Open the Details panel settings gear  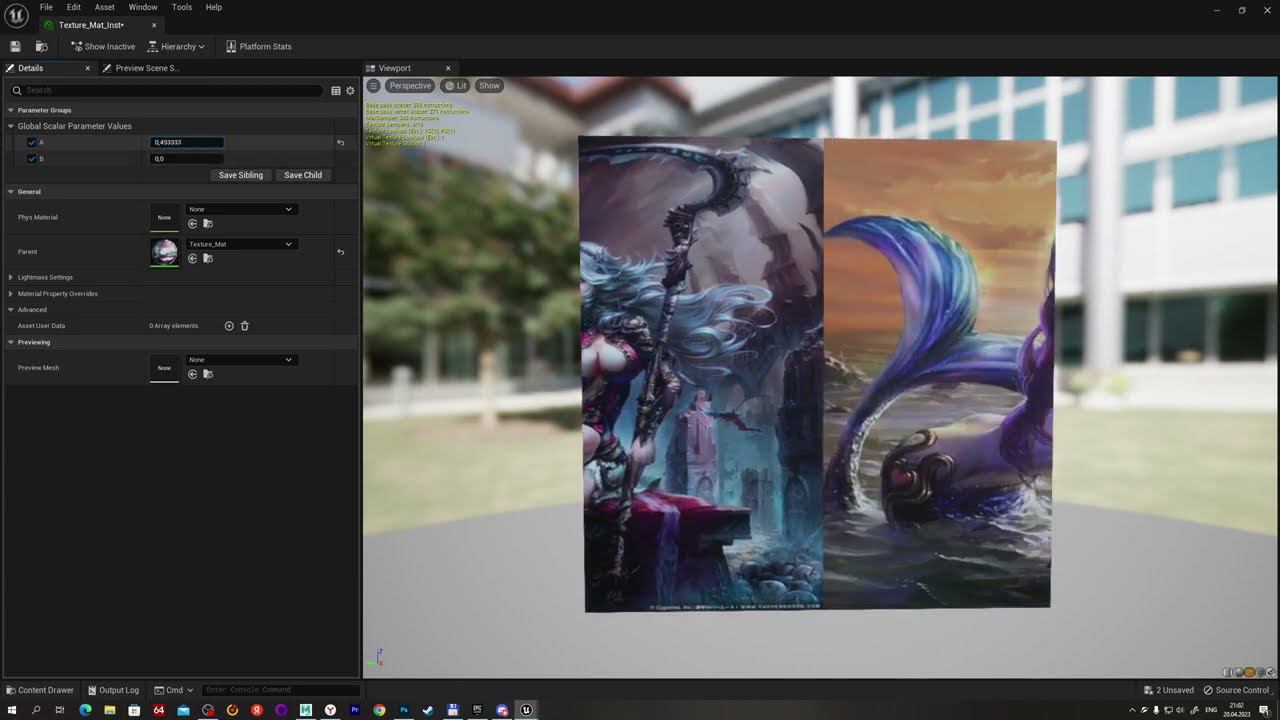click(350, 90)
